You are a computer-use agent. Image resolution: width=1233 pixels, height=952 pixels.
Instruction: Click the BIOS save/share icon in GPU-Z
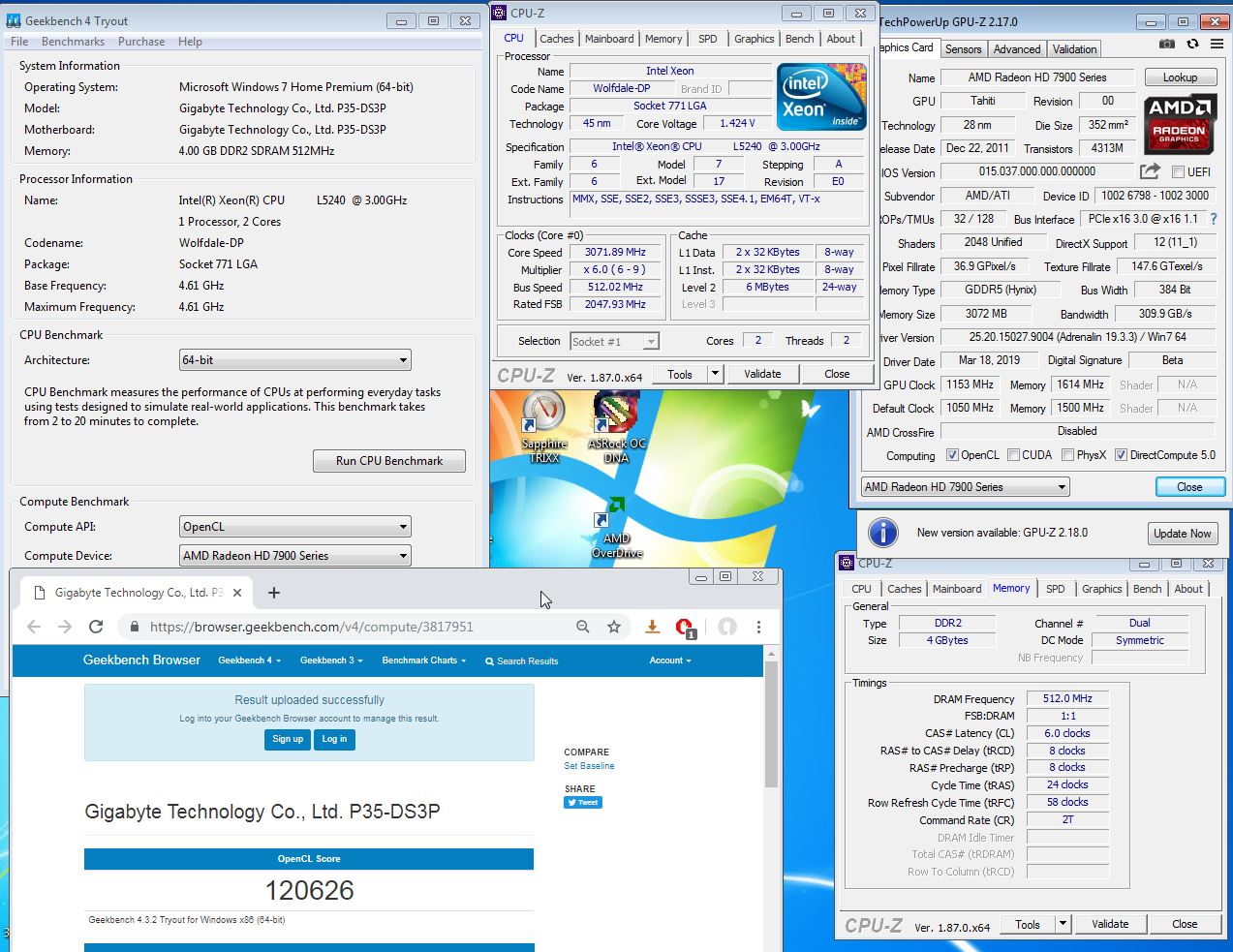(x=1150, y=171)
